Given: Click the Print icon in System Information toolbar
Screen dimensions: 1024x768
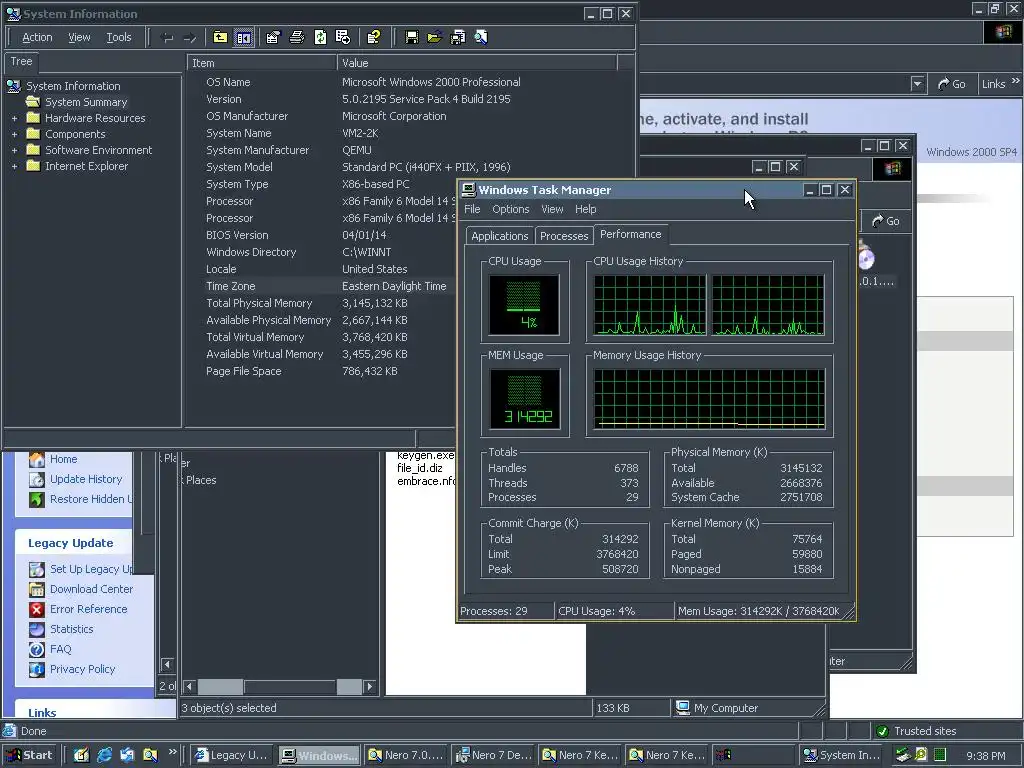Looking at the screenshot, I should click(297, 38).
